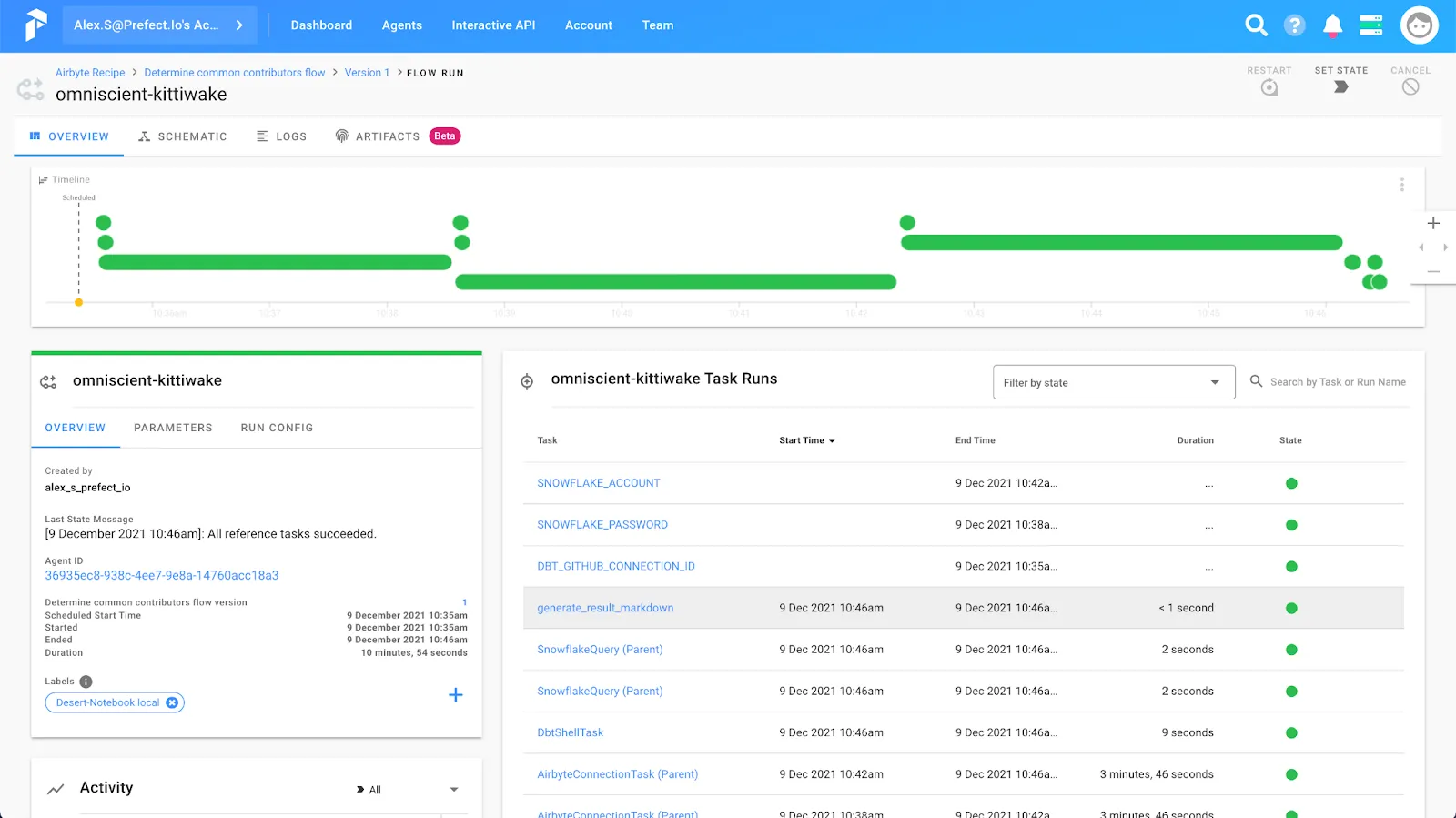1456x818 pixels.
Task: Open the Filter by state dropdown
Action: (1114, 382)
